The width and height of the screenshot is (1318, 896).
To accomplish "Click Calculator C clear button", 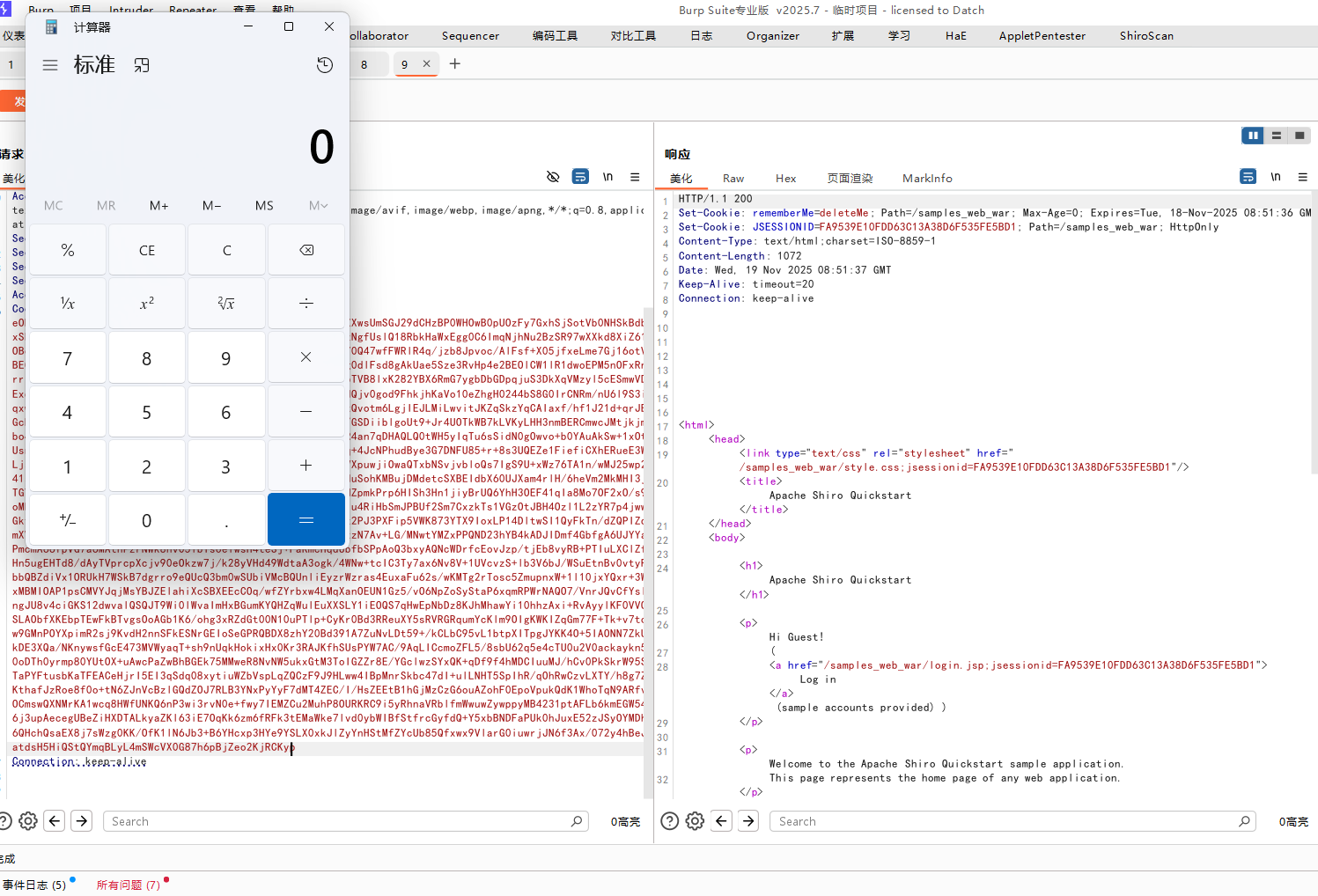I will [226, 250].
